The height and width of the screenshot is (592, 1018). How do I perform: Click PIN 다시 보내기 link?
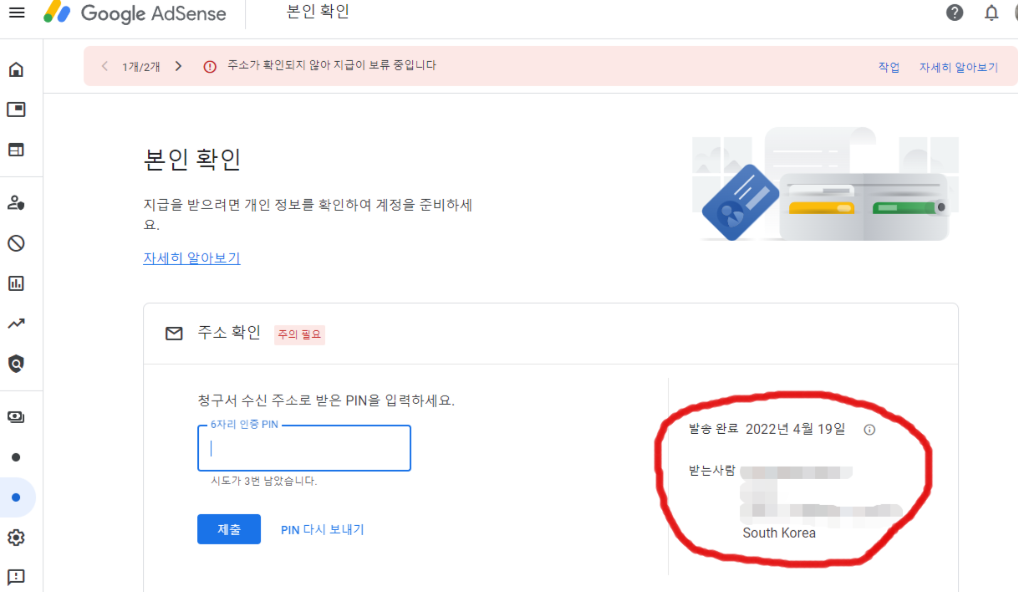(x=322, y=529)
